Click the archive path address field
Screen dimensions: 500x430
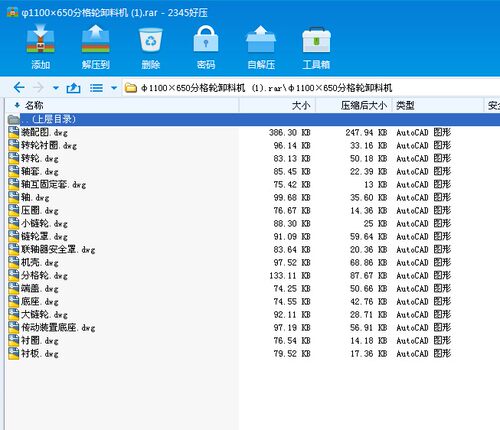pyautogui.click(x=312, y=88)
